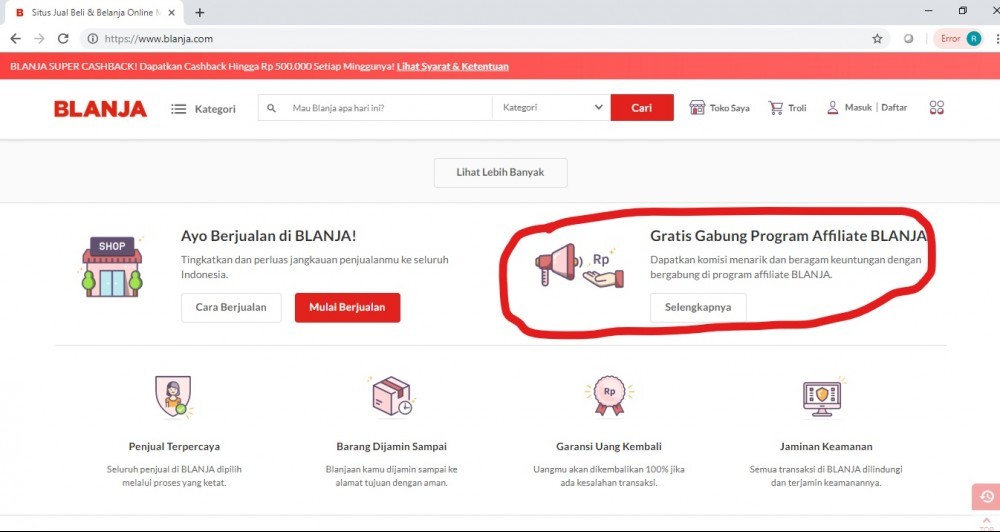Click the browser back arrow
1000x532 pixels.
coord(15,39)
